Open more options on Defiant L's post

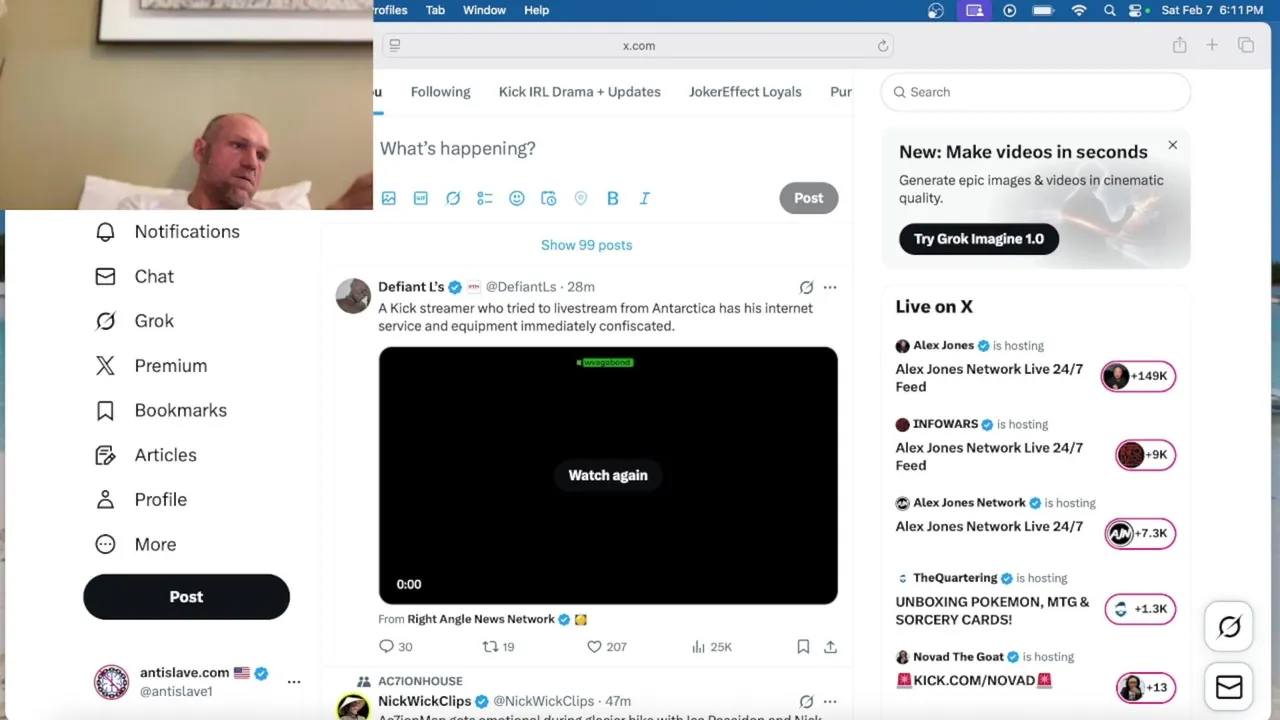pos(830,287)
